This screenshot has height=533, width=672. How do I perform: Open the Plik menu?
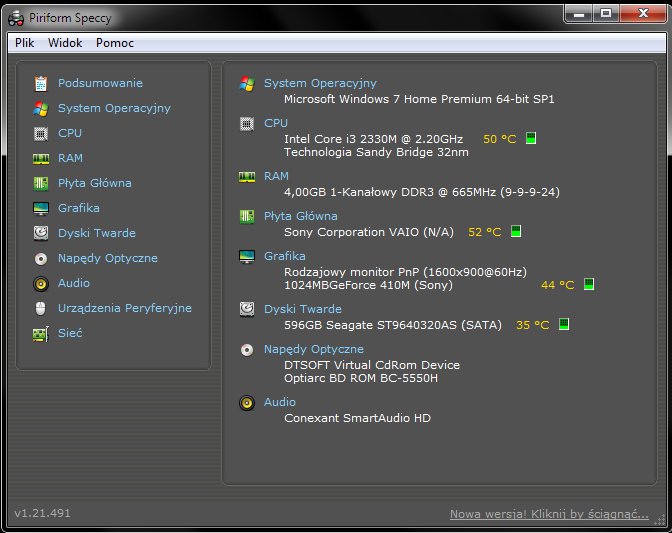tap(24, 43)
